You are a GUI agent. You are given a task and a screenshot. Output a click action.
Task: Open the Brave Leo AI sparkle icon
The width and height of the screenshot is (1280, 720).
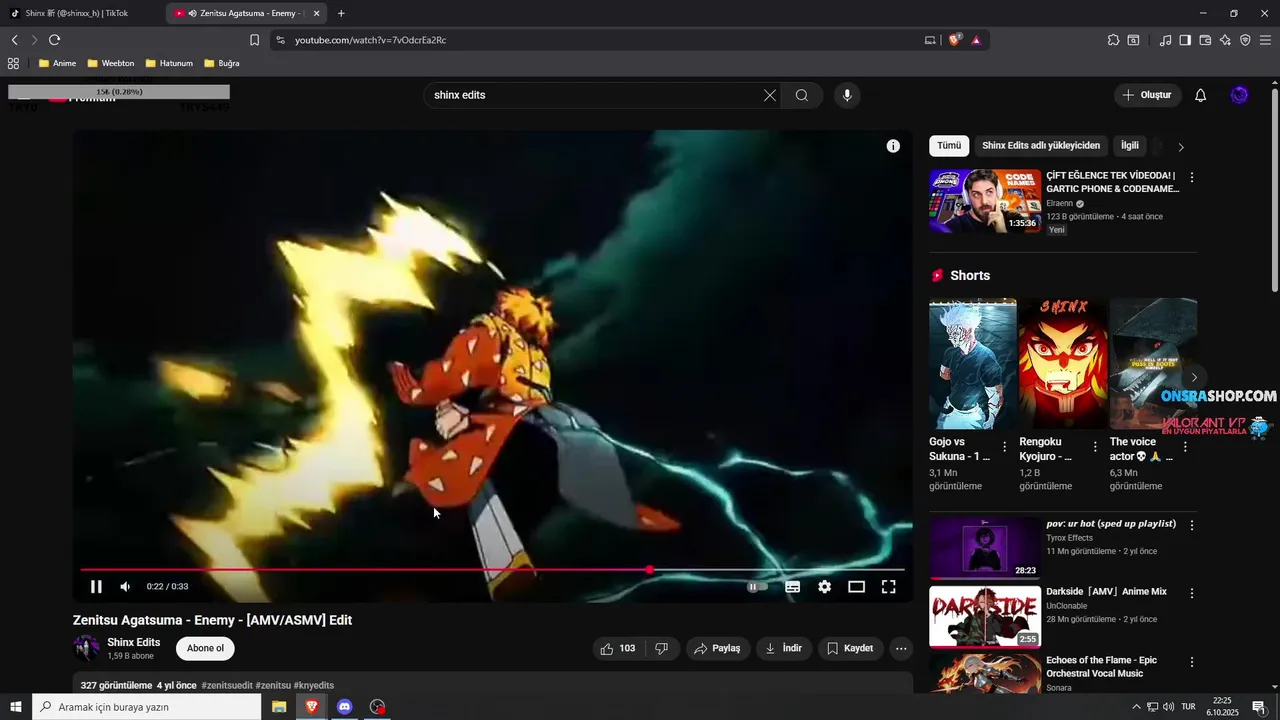pyautogui.click(x=1225, y=40)
